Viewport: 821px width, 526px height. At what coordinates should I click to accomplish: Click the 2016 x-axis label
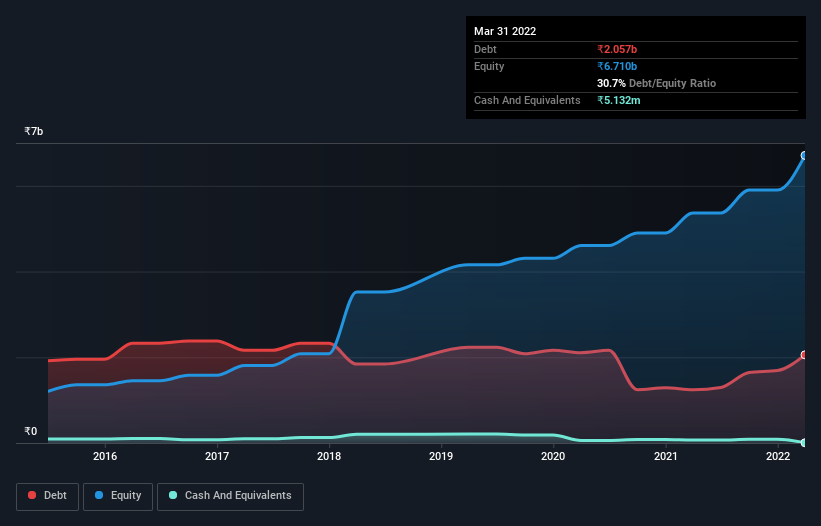point(105,456)
